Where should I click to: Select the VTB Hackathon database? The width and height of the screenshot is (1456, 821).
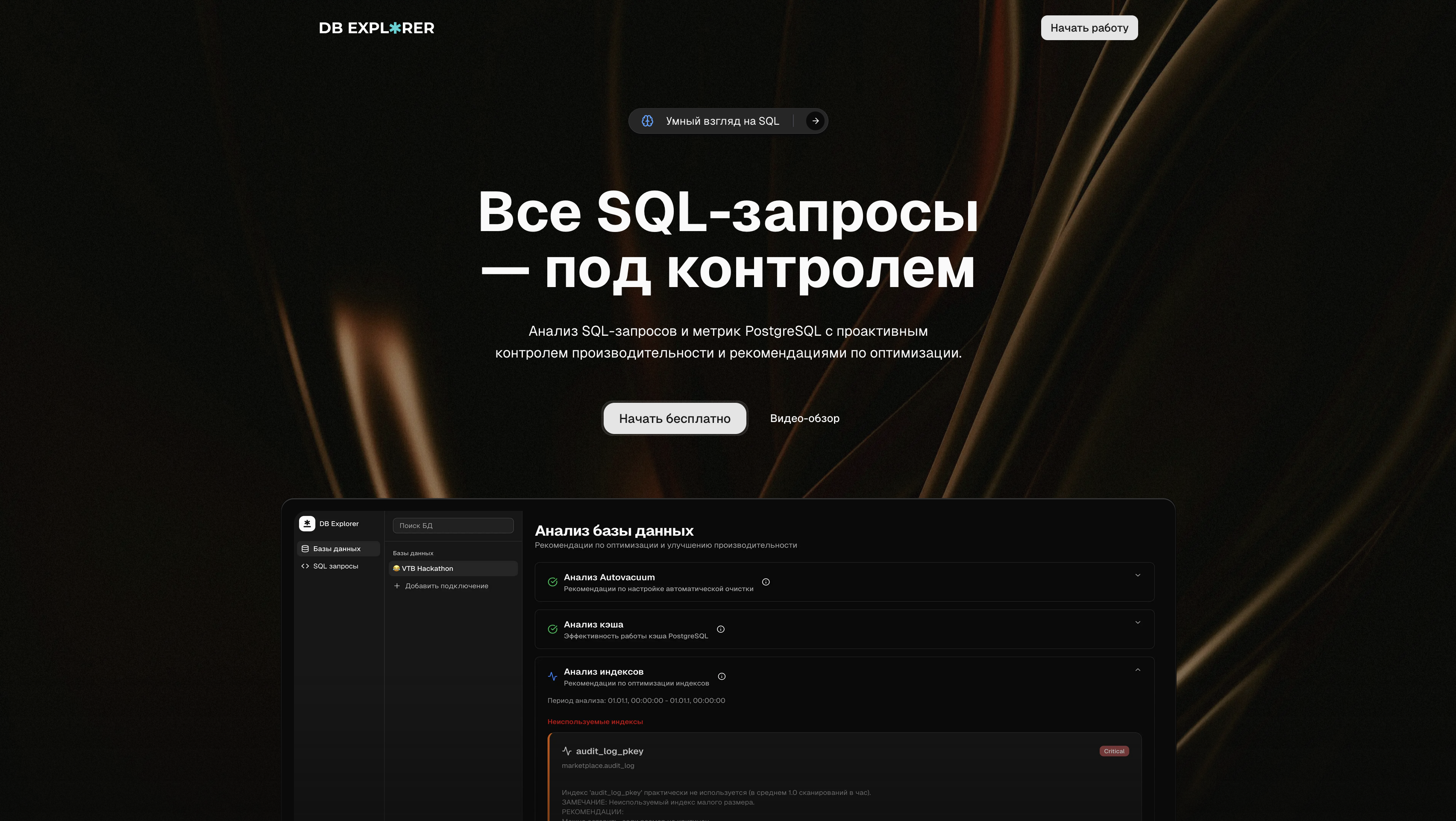click(427, 569)
